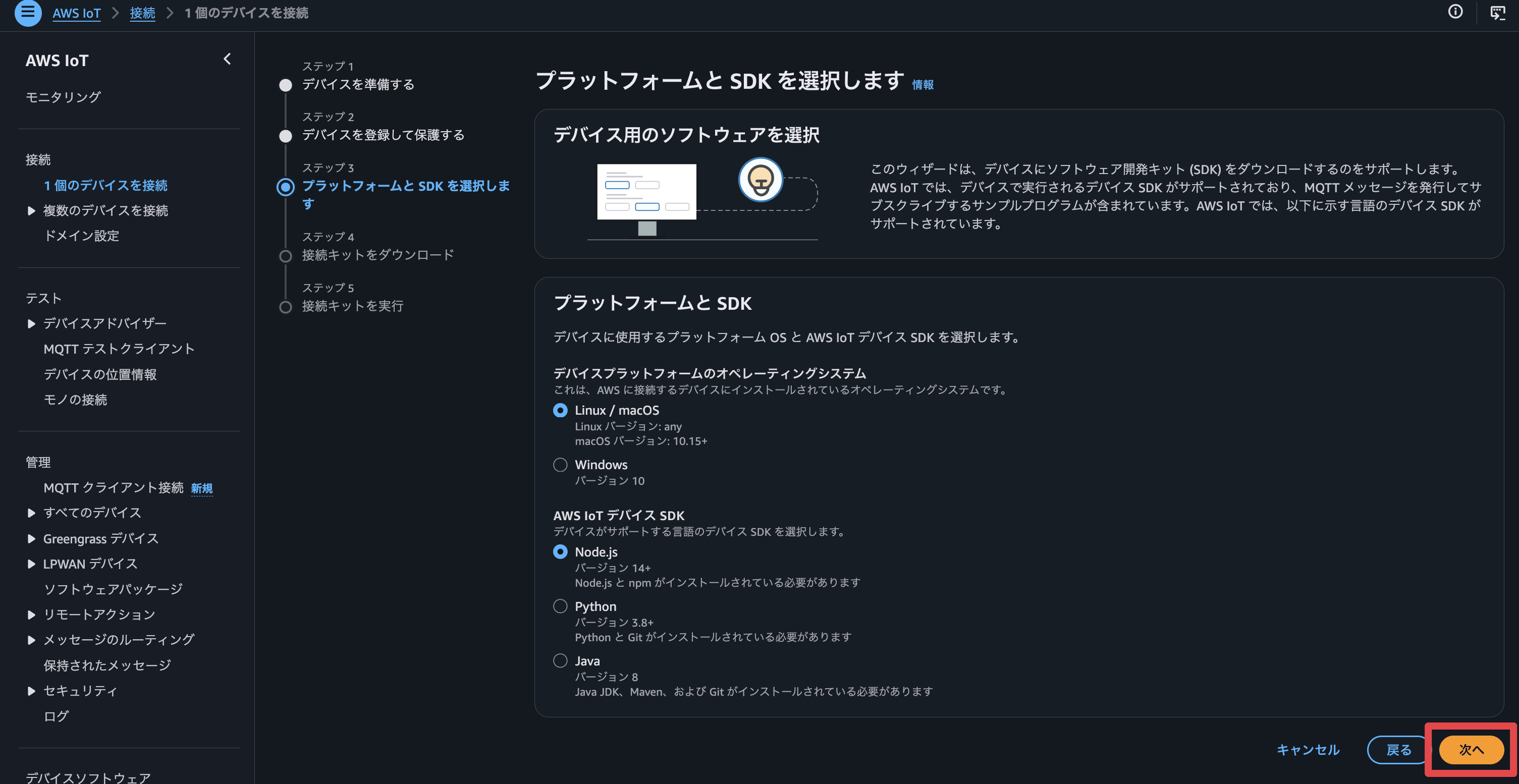This screenshot has width=1519, height=784.
Task: Open ログ sidebar item
Action: (x=56, y=716)
